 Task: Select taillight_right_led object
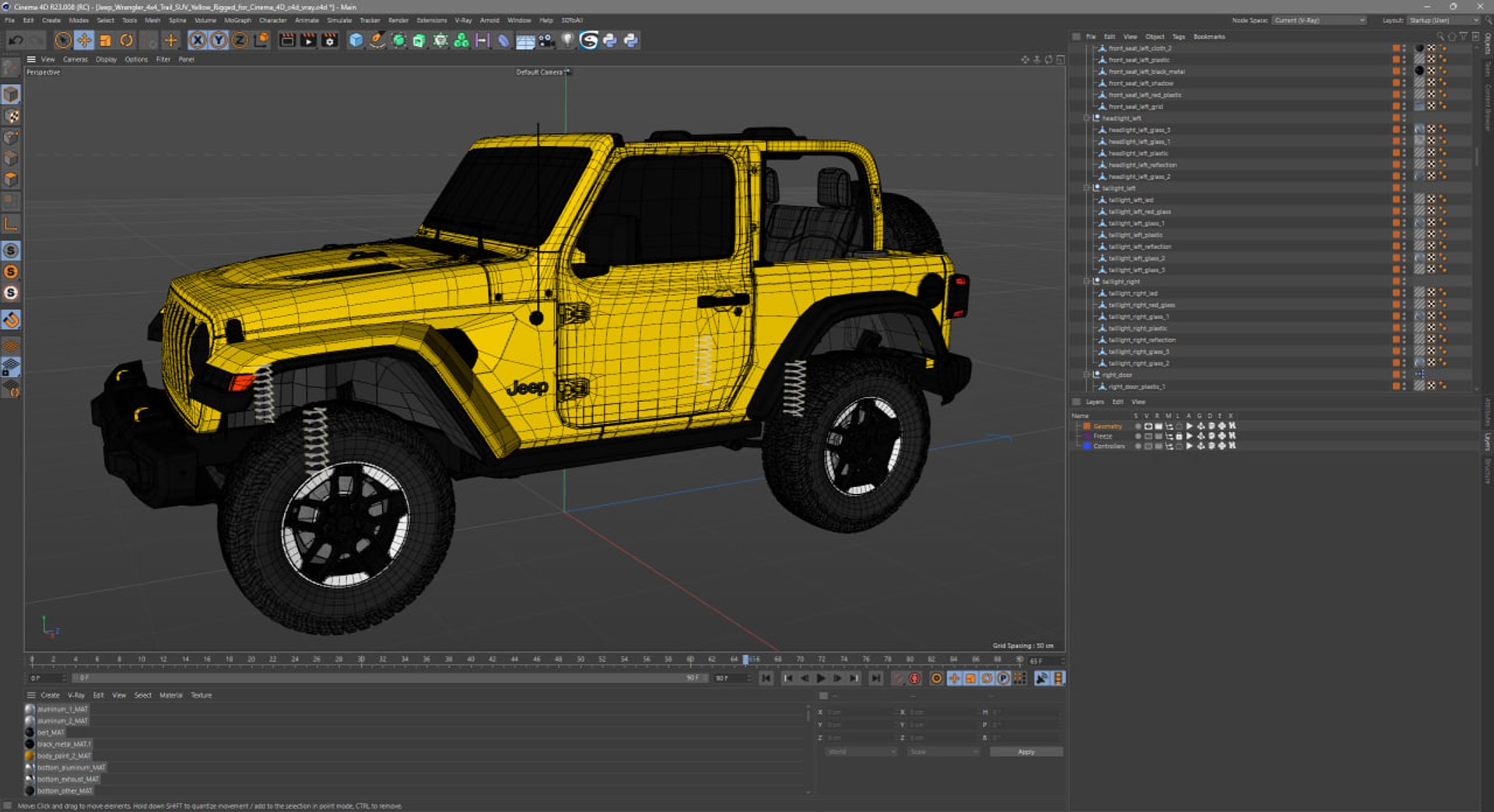(1132, 293)
